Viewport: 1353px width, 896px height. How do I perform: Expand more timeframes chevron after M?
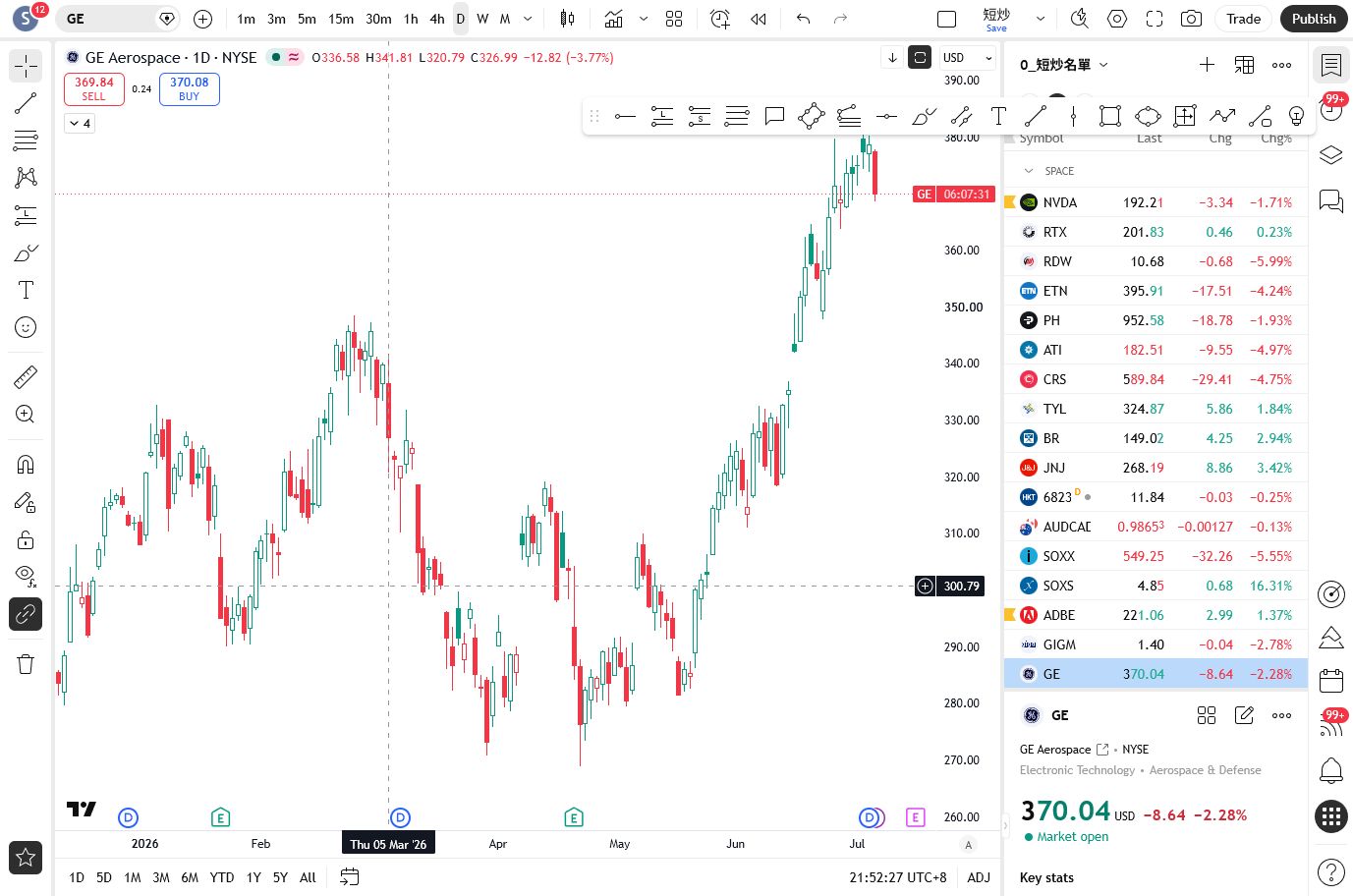point(528,19)
